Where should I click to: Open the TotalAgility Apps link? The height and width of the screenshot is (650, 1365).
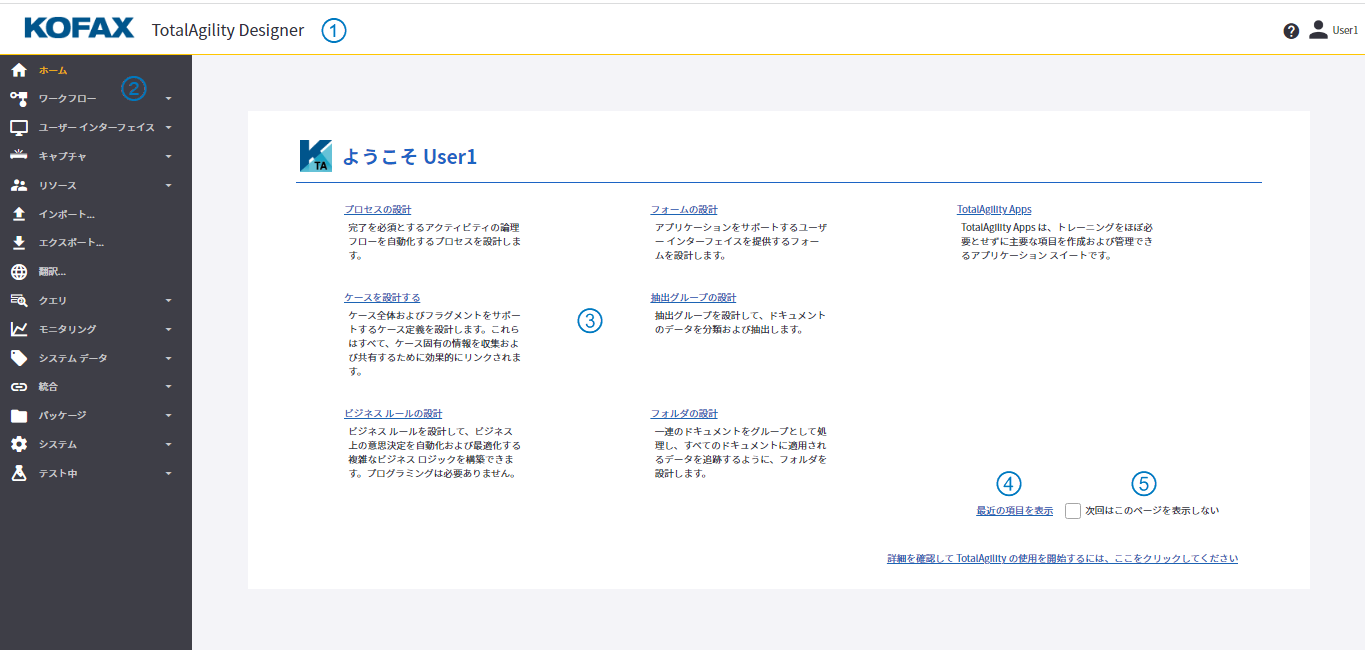click(994, 210)
